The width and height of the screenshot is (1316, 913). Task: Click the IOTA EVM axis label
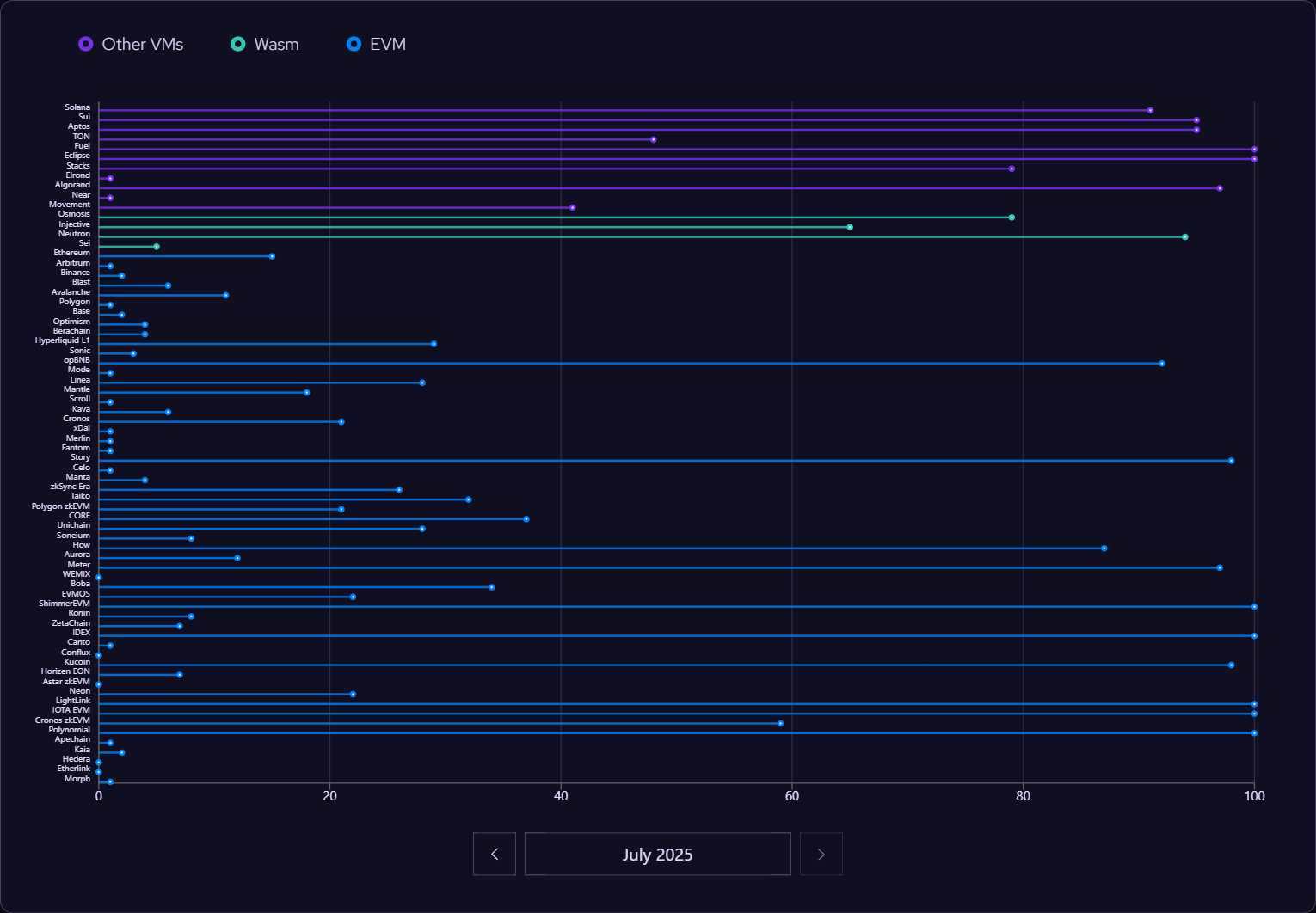click(x=71, y=710)
